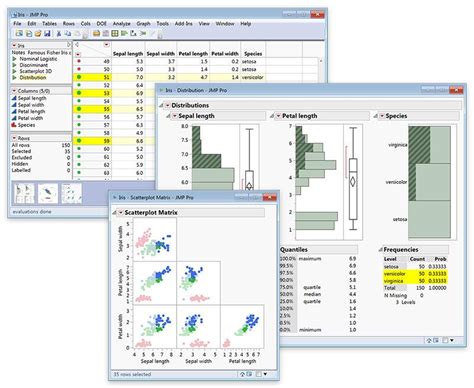
Task: Click the Save floppy-disk toolbar icon
Action: click(47, 33)
